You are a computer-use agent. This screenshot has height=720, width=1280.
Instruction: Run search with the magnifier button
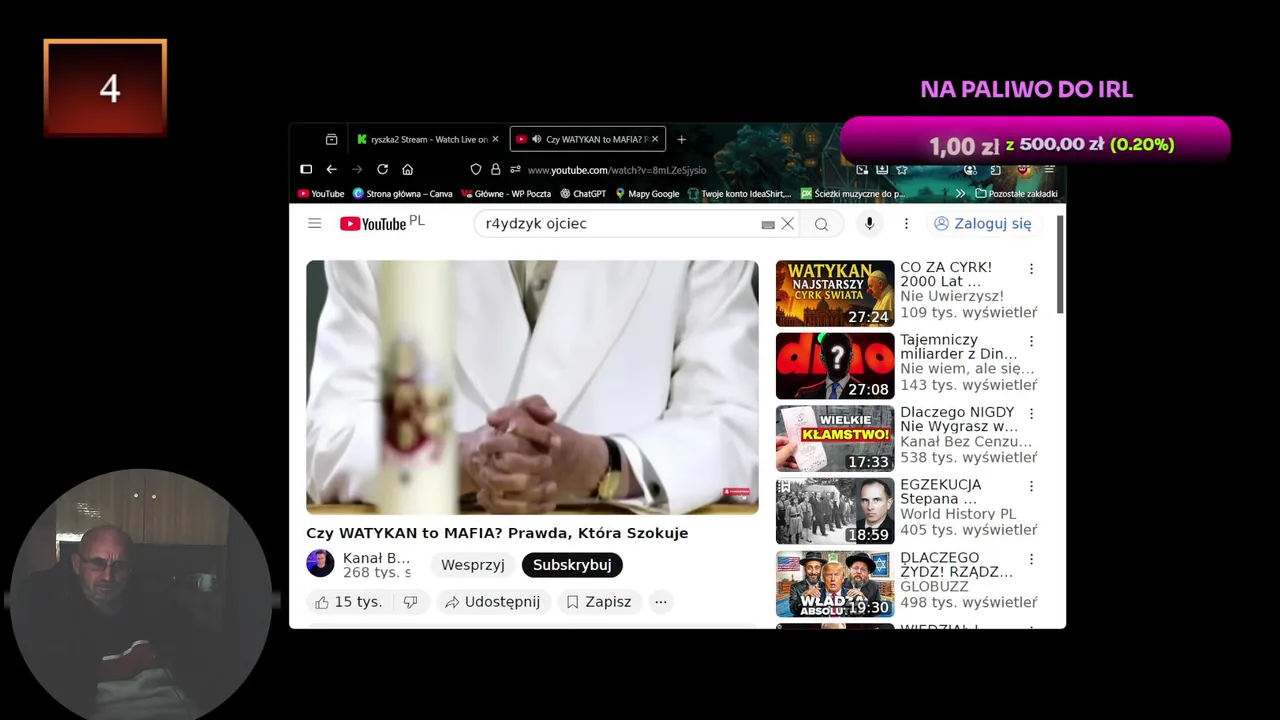(x=821, y=224)
